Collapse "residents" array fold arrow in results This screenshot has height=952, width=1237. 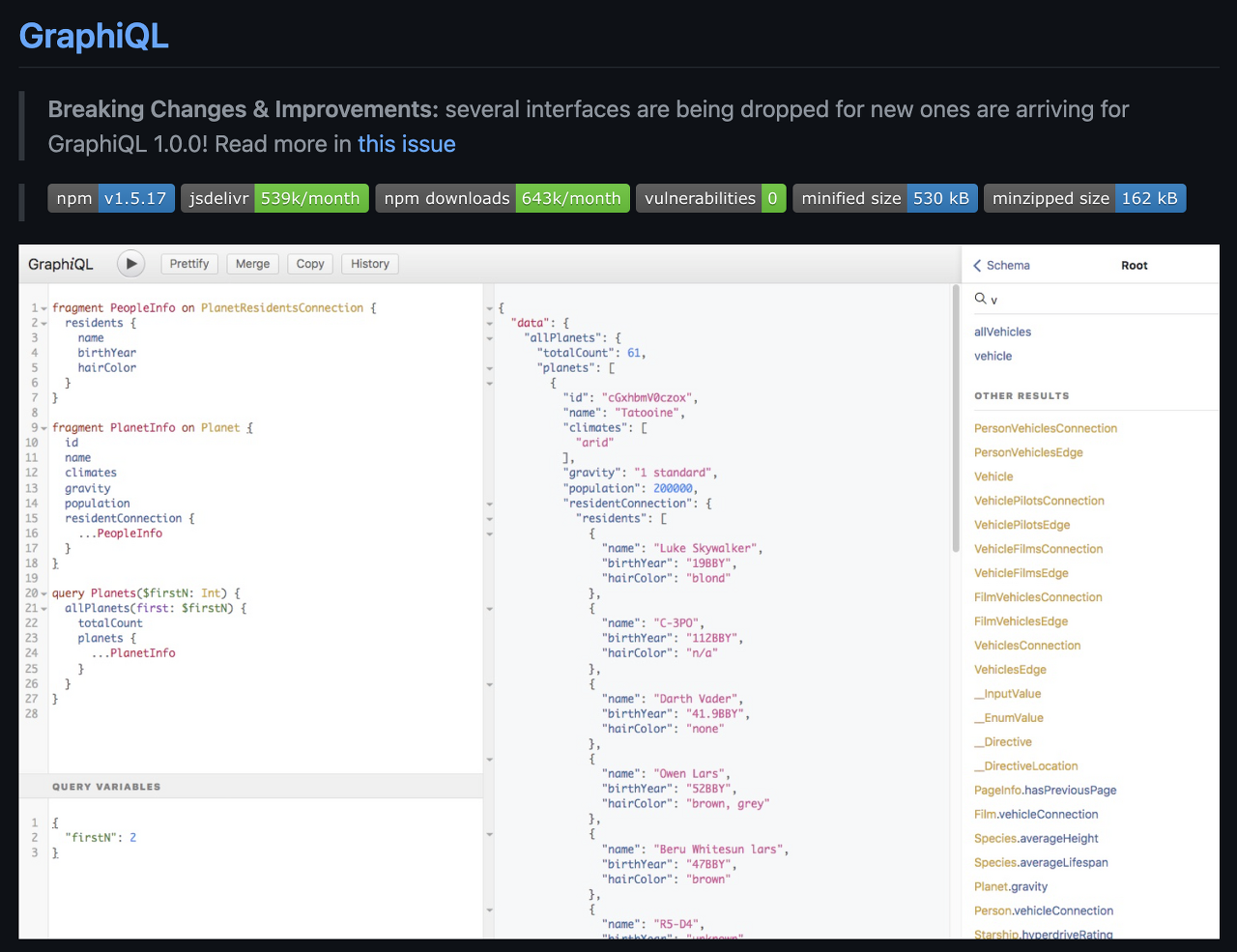tap(489, 519)
